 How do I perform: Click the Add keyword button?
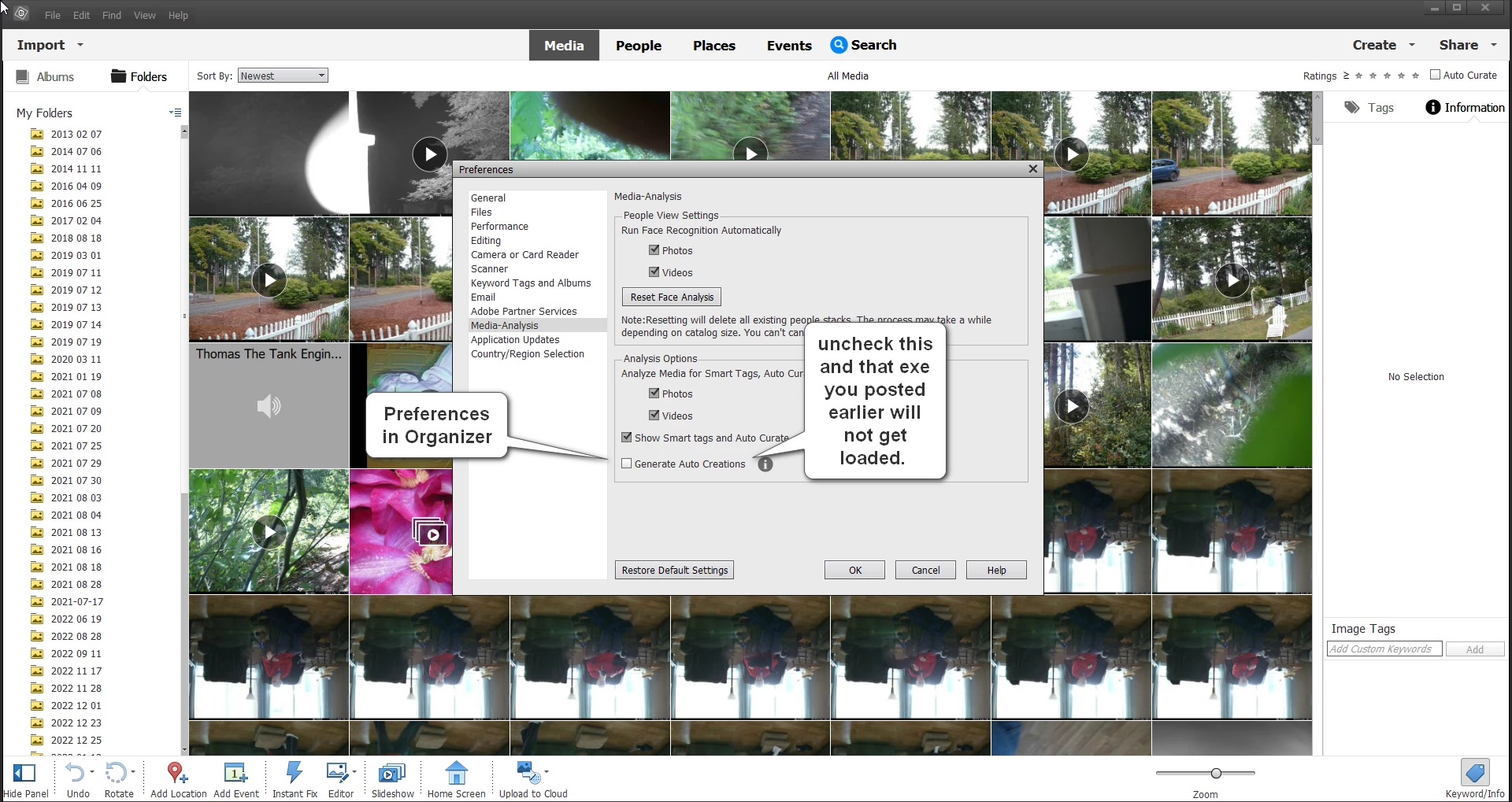1475,649
